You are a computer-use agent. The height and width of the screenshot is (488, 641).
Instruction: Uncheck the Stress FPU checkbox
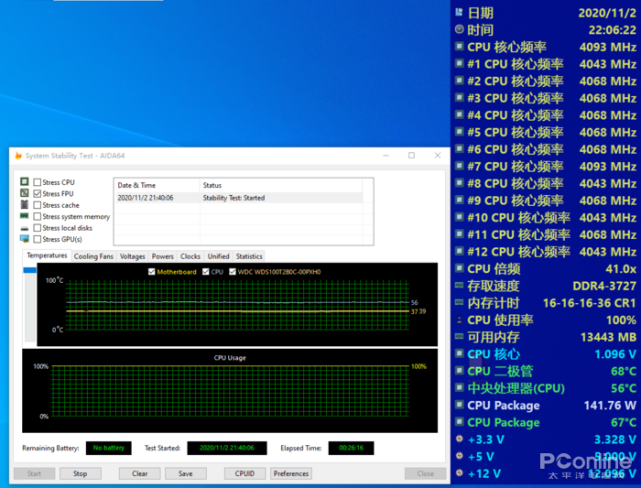37,193
